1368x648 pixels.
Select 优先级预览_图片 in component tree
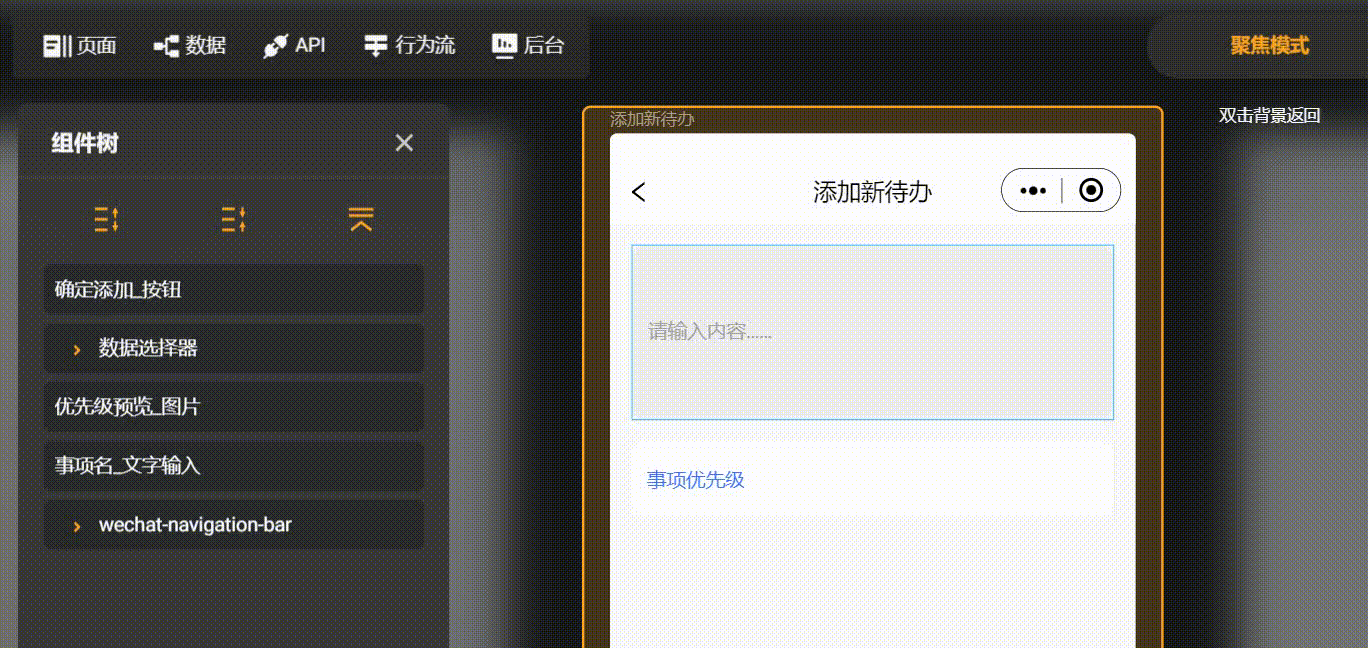point(234,407)
